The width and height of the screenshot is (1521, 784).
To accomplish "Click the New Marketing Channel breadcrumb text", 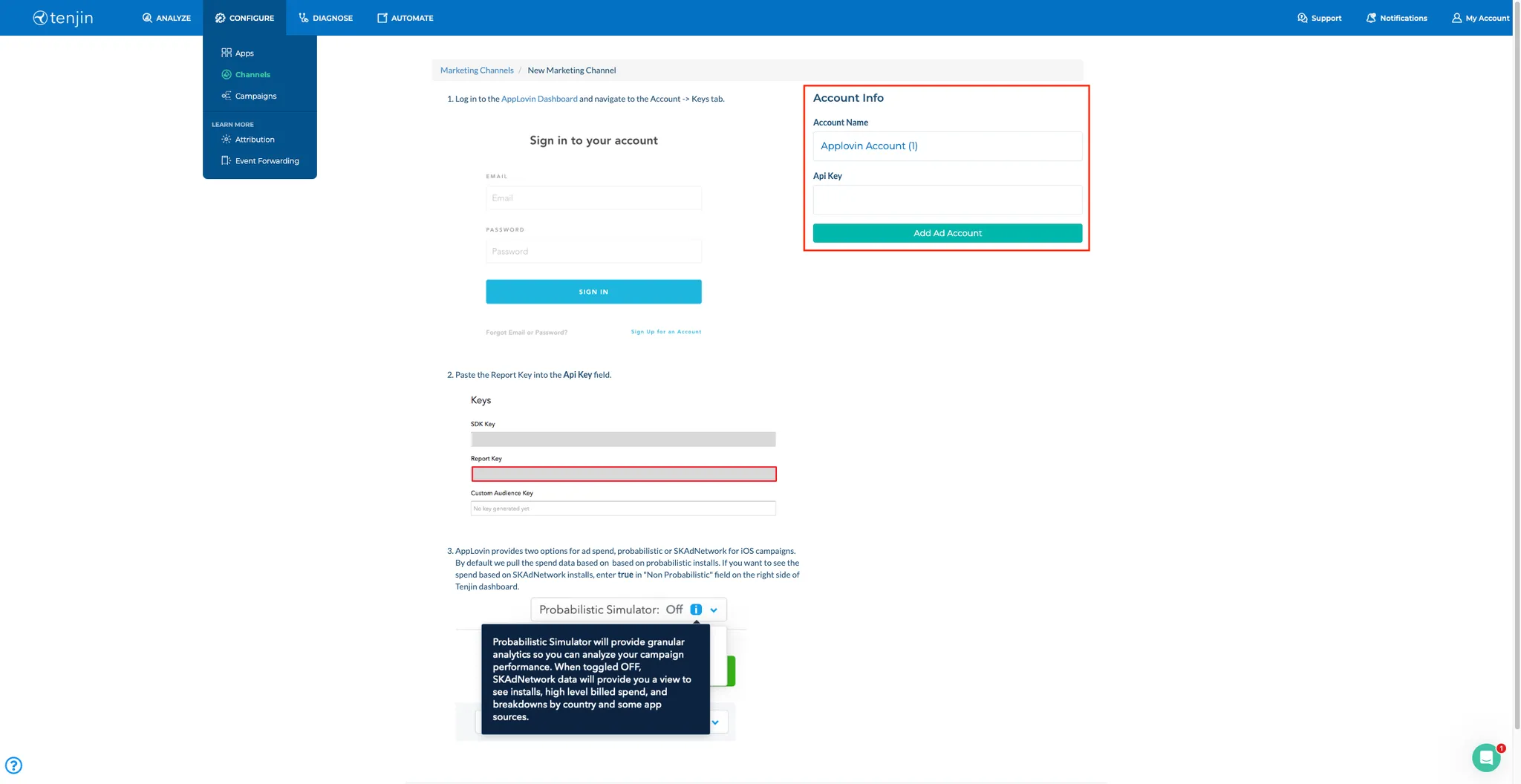I will 572,71.
